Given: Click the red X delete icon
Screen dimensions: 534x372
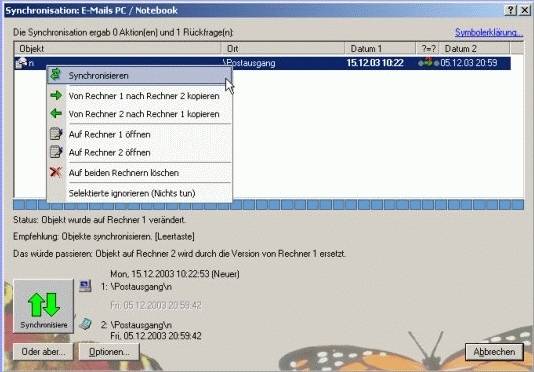Looking at the screenshot, I should click(x=56, y=172).
